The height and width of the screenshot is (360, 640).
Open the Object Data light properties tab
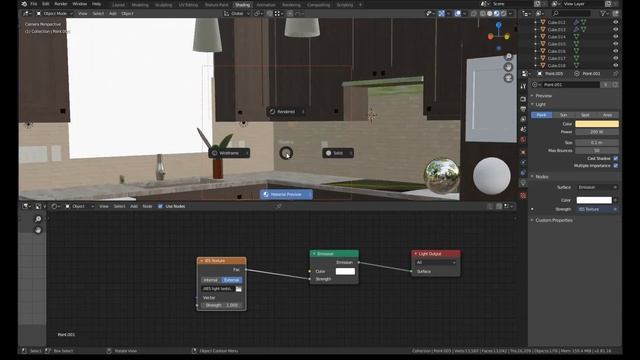point(523,183)
